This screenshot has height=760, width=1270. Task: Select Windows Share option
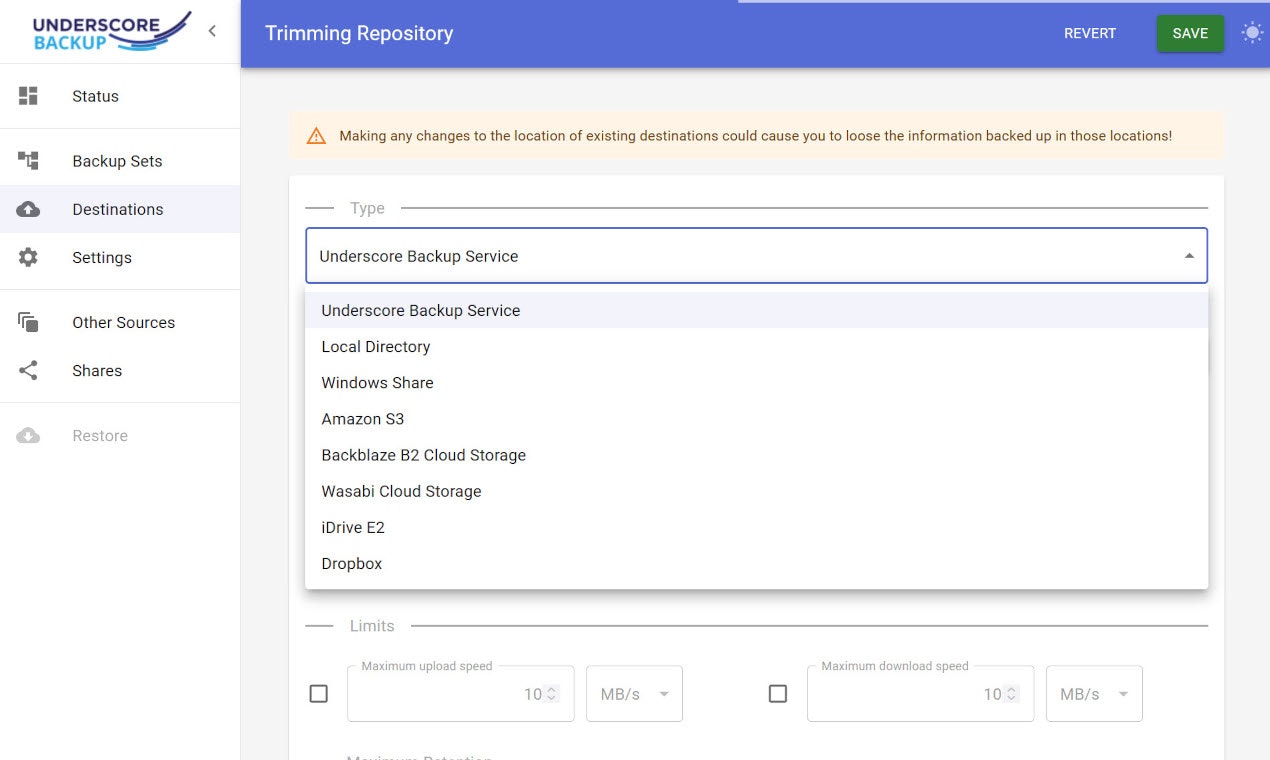pos(757,382)
